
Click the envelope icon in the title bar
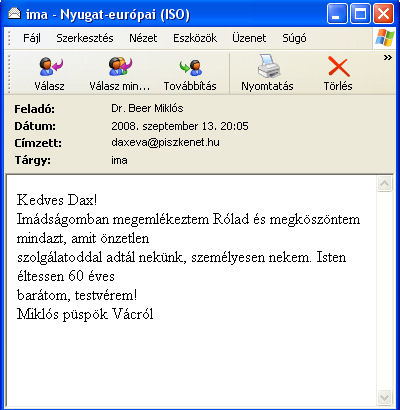[15, 14]
